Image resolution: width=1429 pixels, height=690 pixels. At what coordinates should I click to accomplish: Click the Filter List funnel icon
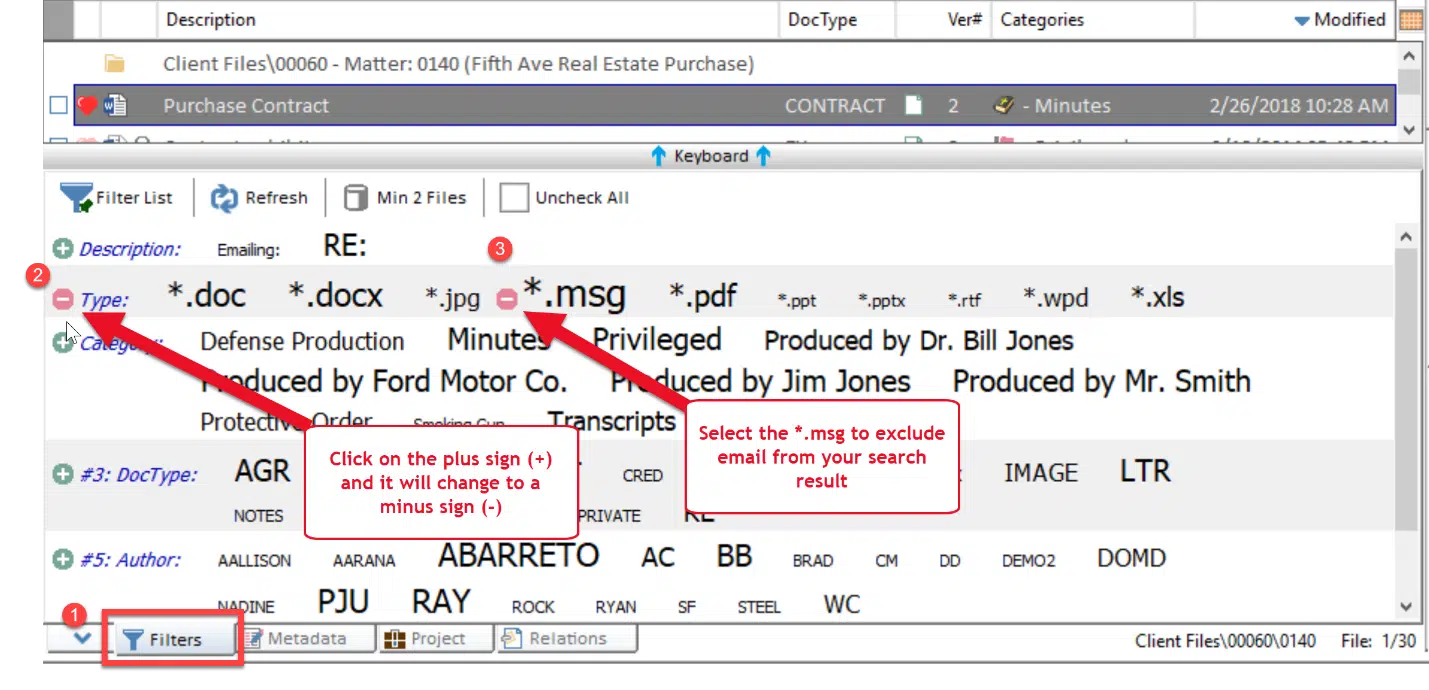click(x=76, y=197)
